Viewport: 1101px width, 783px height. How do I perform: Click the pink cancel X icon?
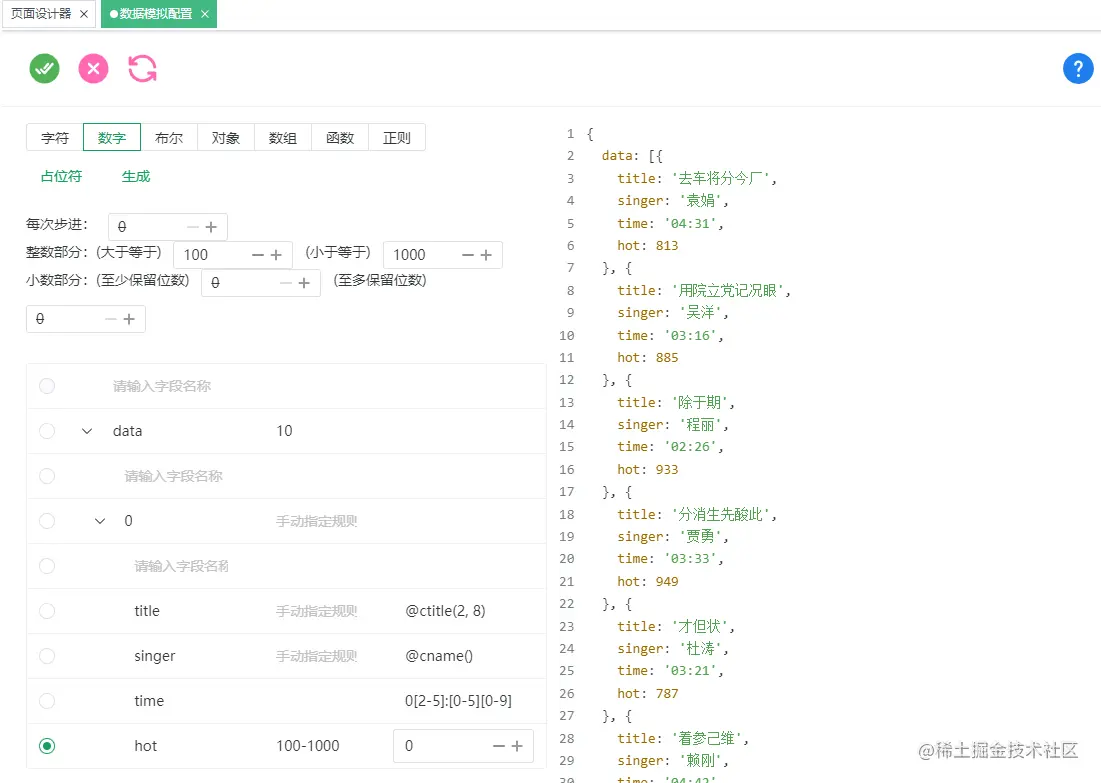[x=93, y=69]
